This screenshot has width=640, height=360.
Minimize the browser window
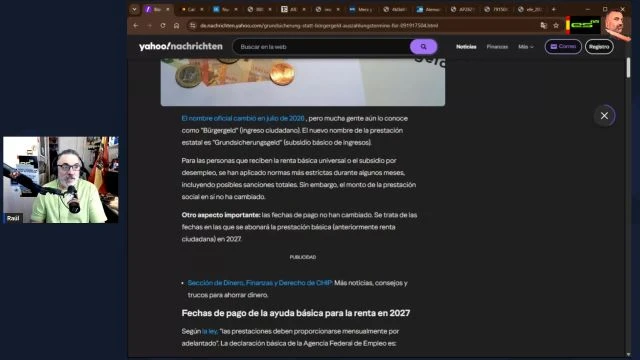pyautogui.click(x=587, y=9)
